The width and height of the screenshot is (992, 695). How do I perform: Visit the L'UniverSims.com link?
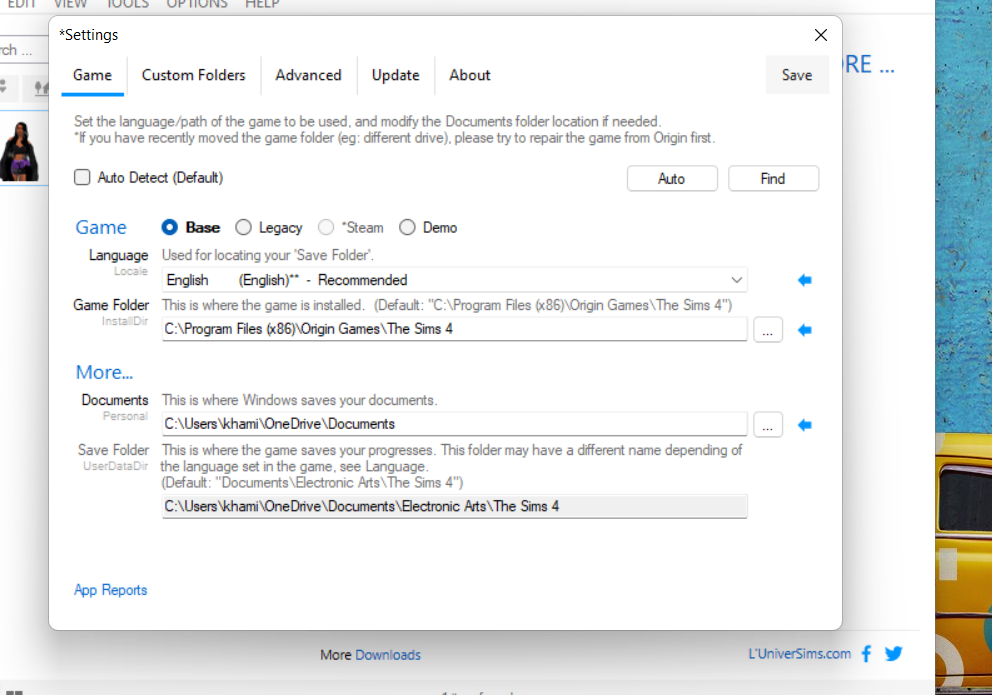click(800, 654)
